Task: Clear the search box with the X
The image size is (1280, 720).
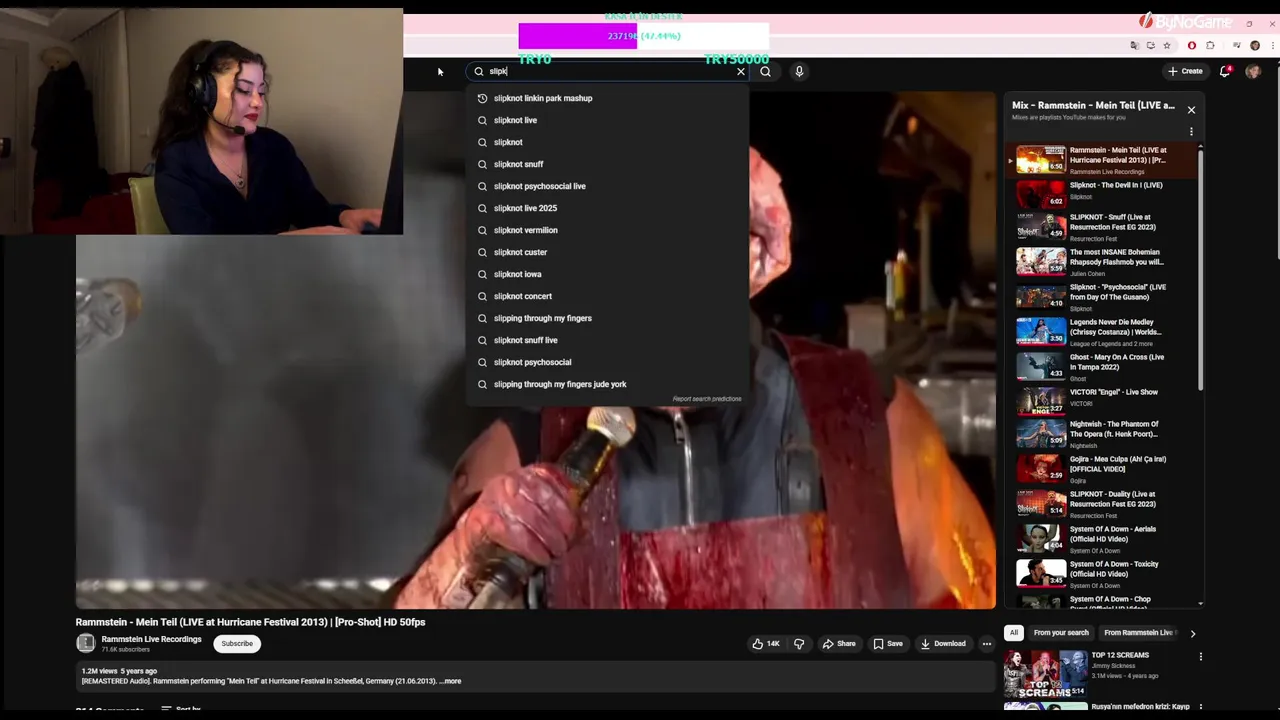Action: (x=741, y=71)
